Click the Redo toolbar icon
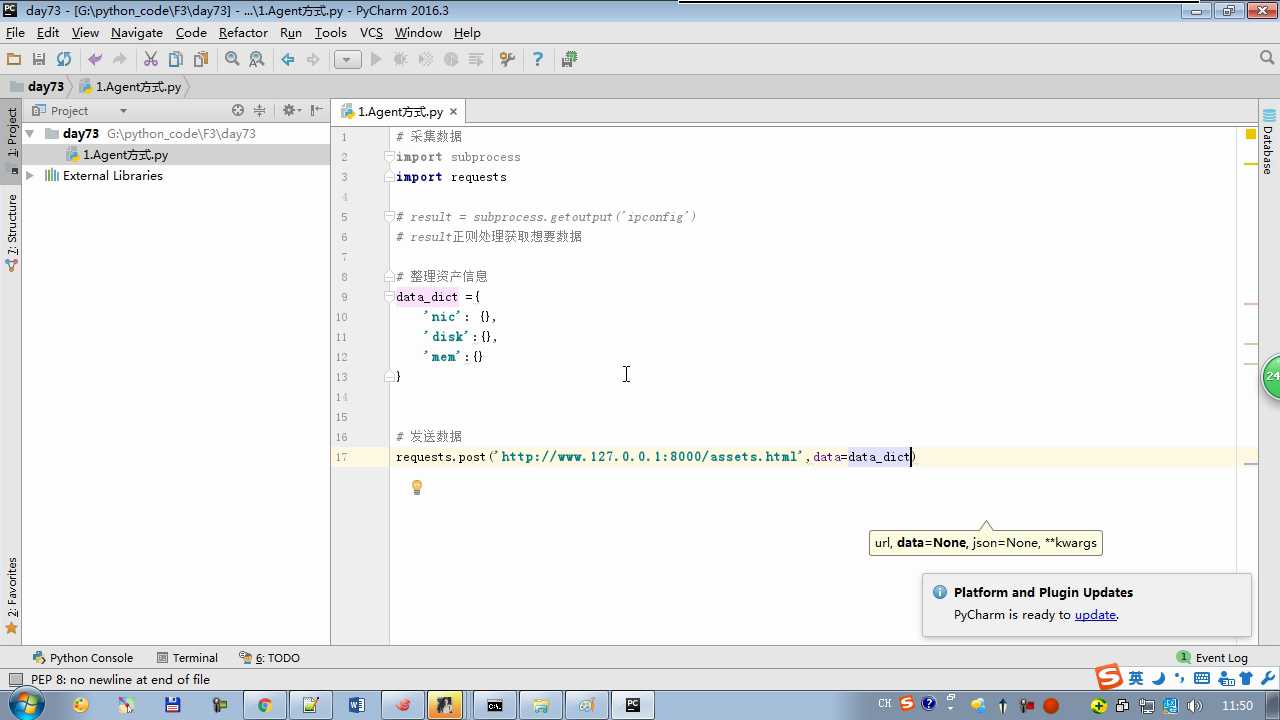Viewport: 1280px width, 720px height. click(120, 60)
